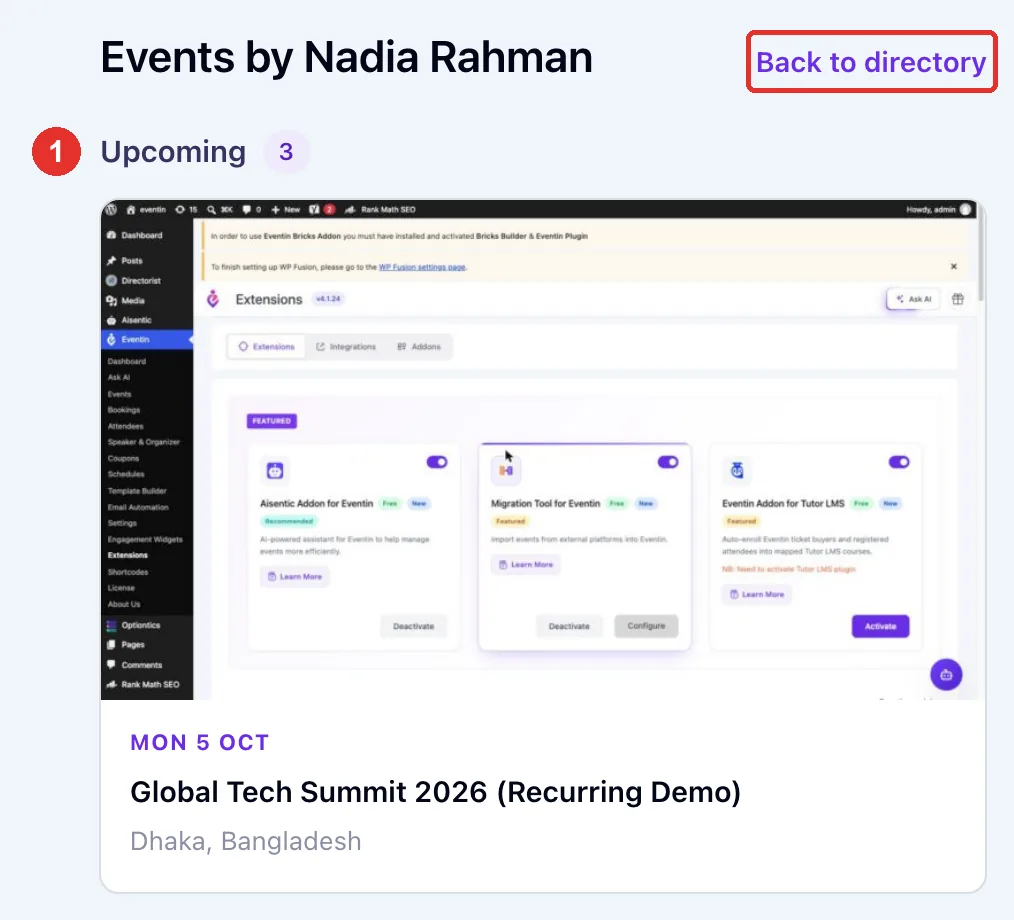Open Schedules in the Eventin submenu

point(126,475)
